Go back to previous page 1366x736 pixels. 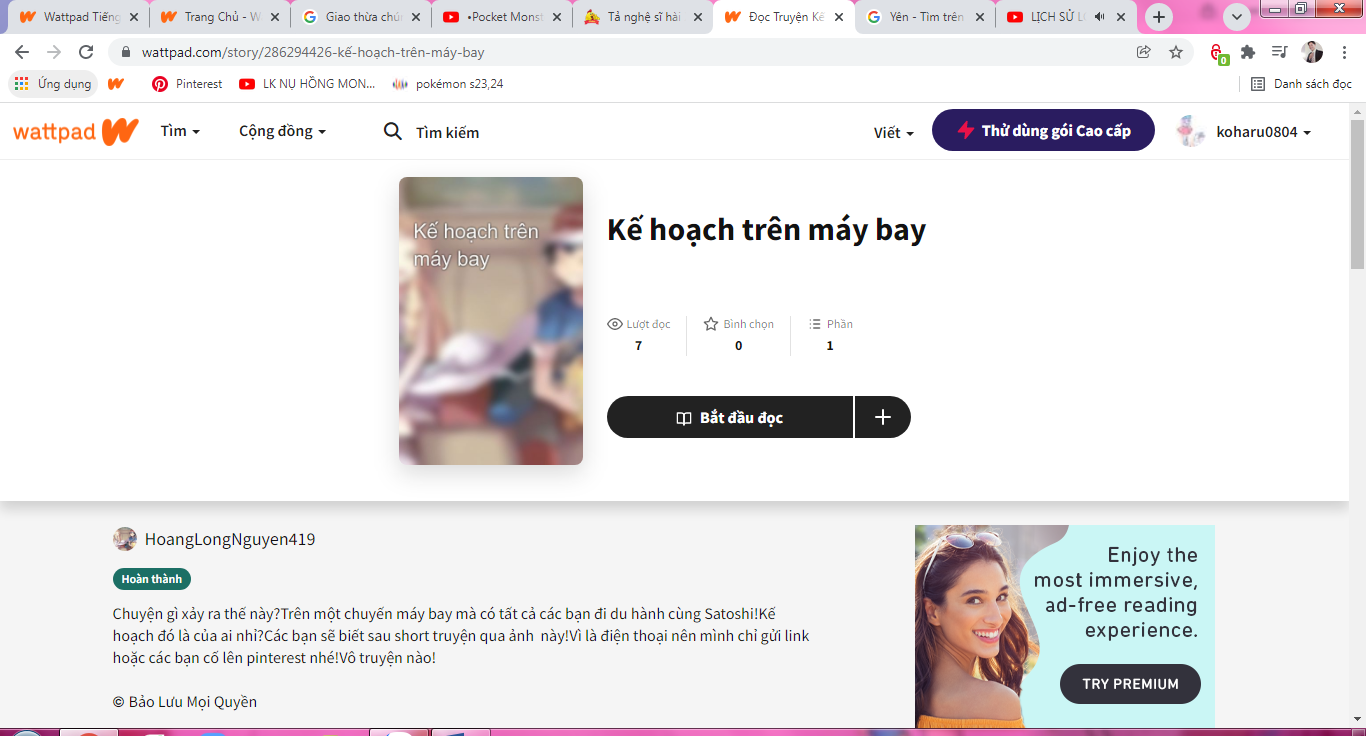tap(22, 52)
